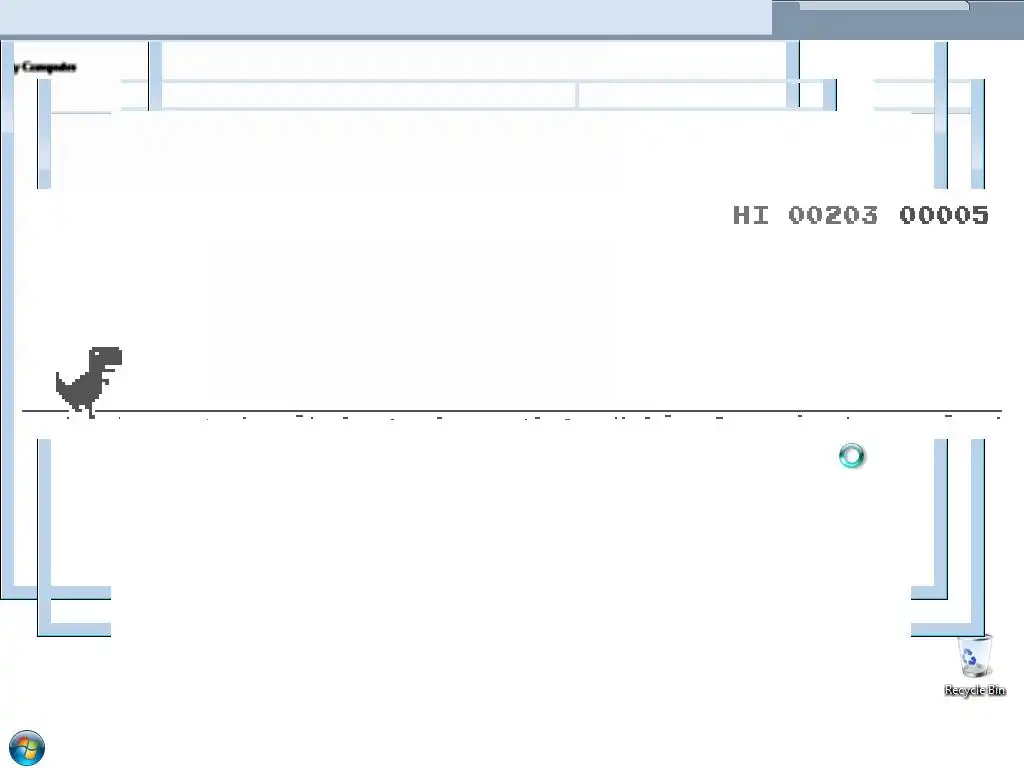Click the T-Rex dinosaur character
The image size is (1024, 768).
click(x=89, y=382)
